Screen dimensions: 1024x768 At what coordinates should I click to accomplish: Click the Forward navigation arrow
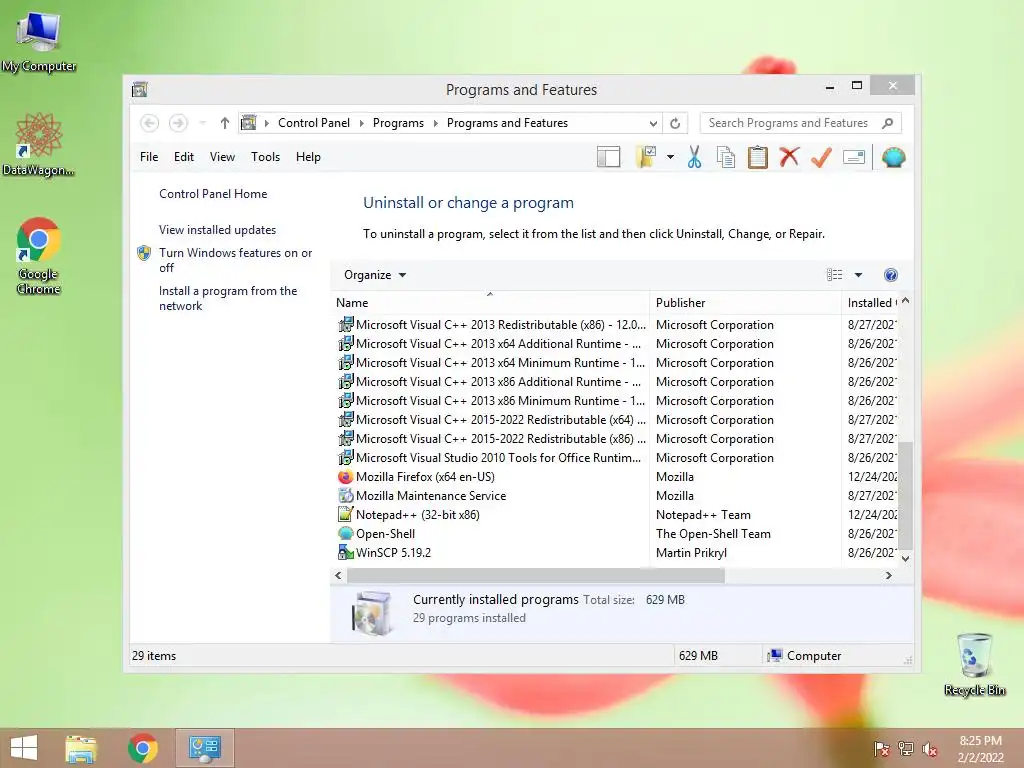pos(178,123)
